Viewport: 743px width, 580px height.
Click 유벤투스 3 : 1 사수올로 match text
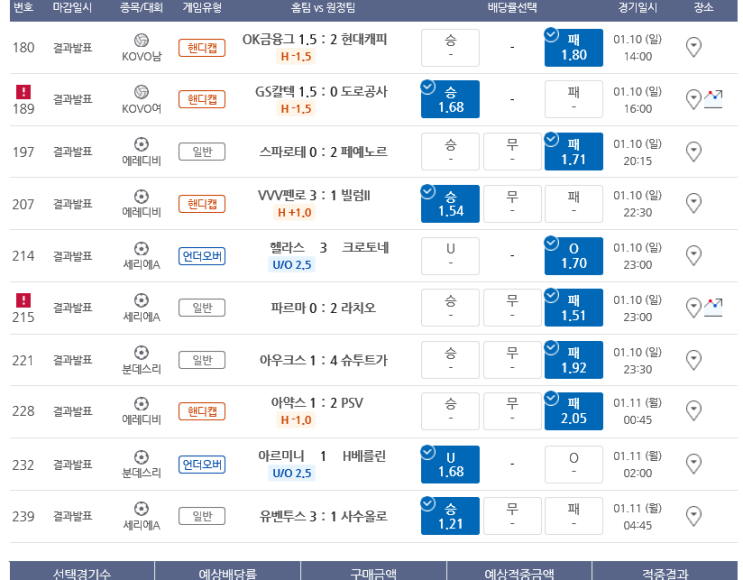pos(323,516)
